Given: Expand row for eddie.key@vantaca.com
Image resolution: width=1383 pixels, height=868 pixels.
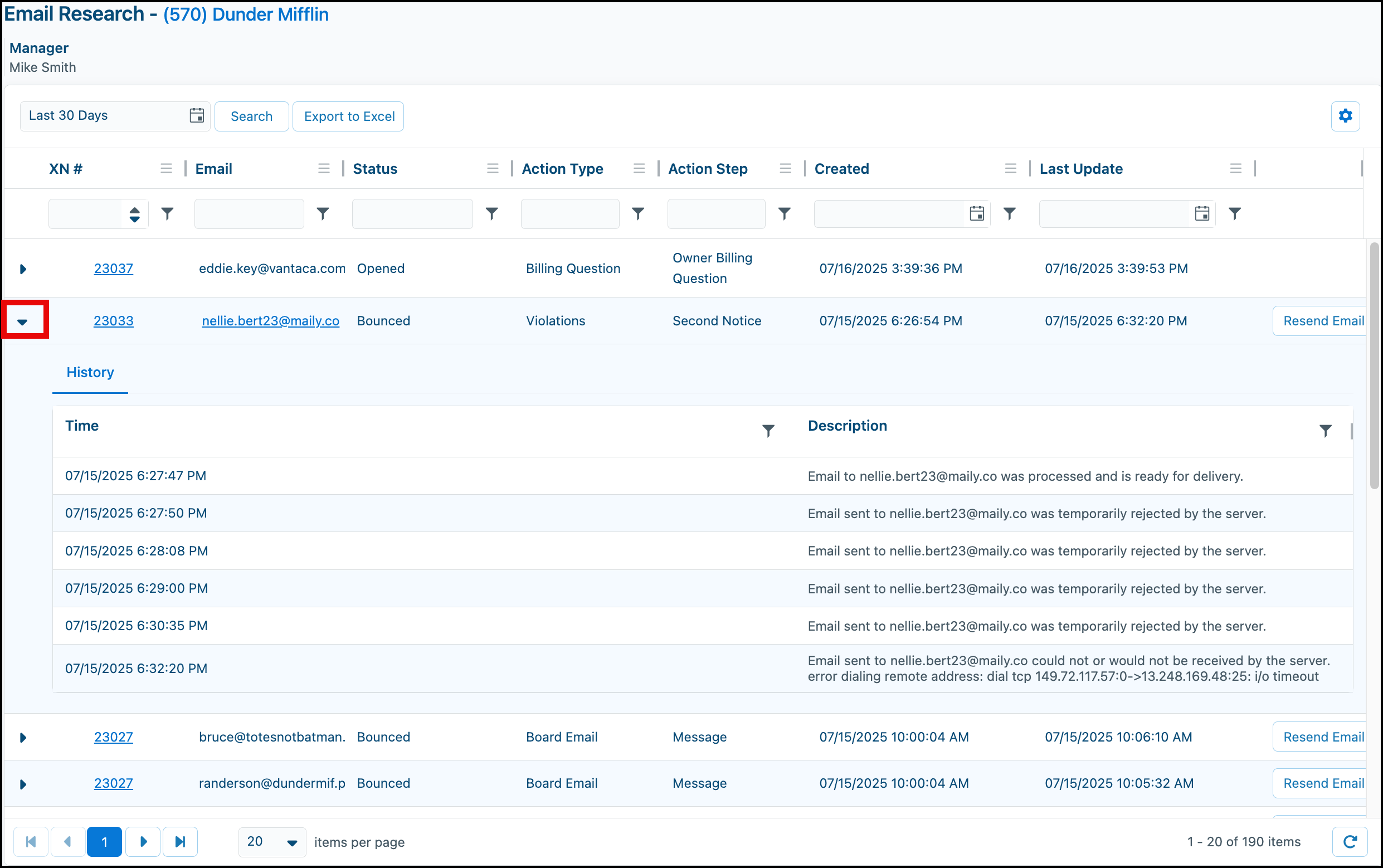Looking at the screenshot, I should 23,269.
